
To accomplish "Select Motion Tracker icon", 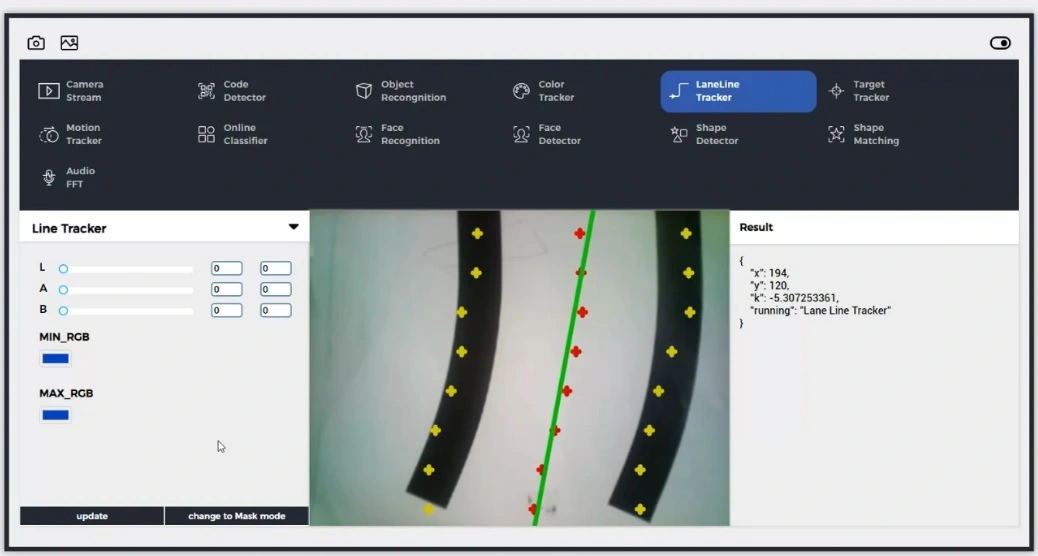I will pos(48,134).
